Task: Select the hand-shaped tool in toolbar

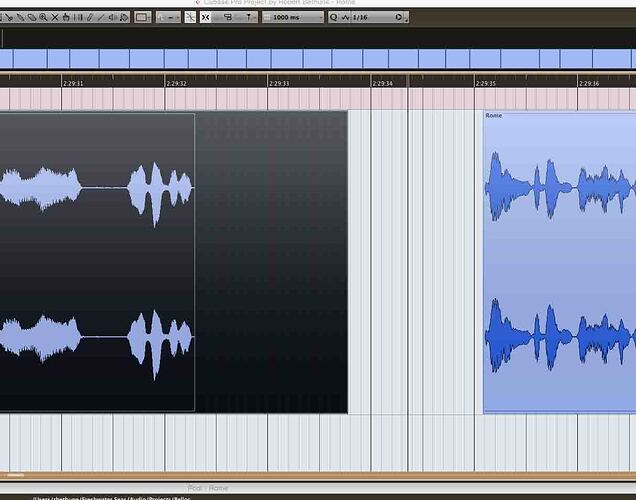Action: [66, 17]
